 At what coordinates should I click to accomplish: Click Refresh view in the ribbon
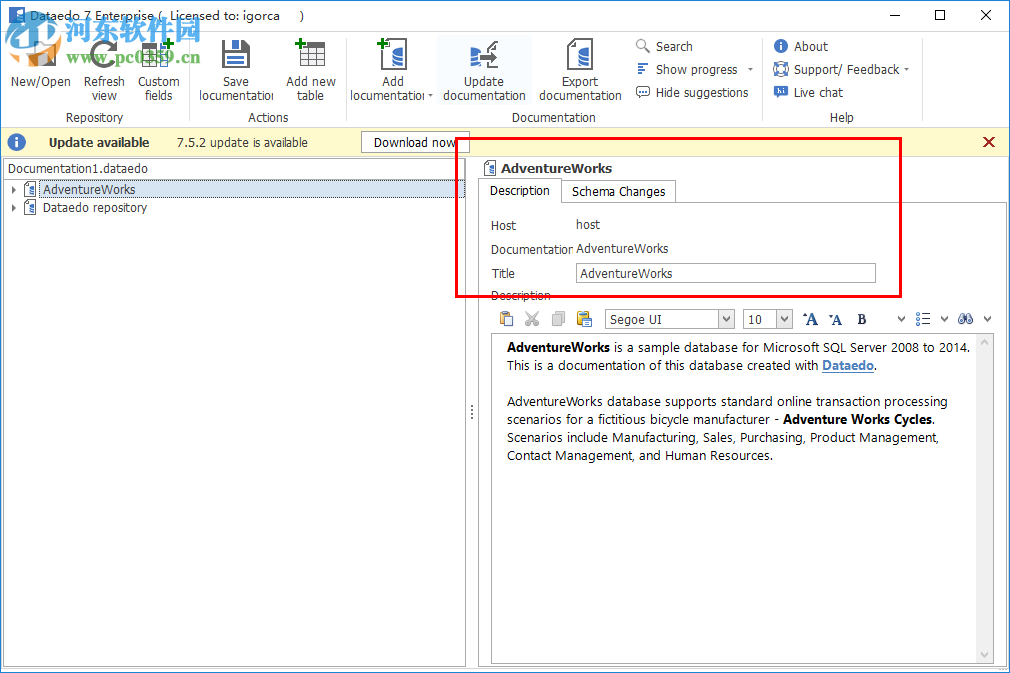(104, 70)
